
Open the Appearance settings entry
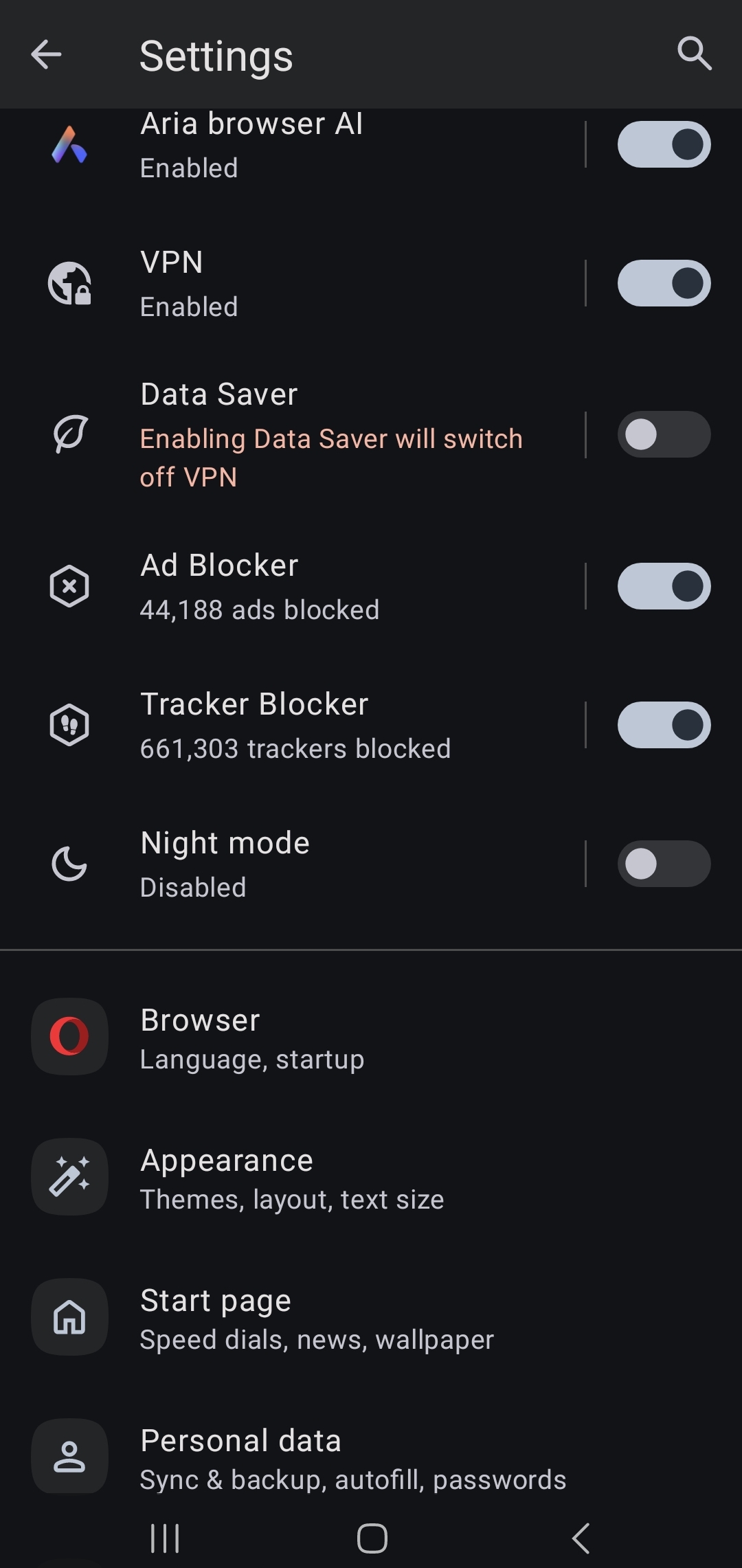tap(292, 1178)
